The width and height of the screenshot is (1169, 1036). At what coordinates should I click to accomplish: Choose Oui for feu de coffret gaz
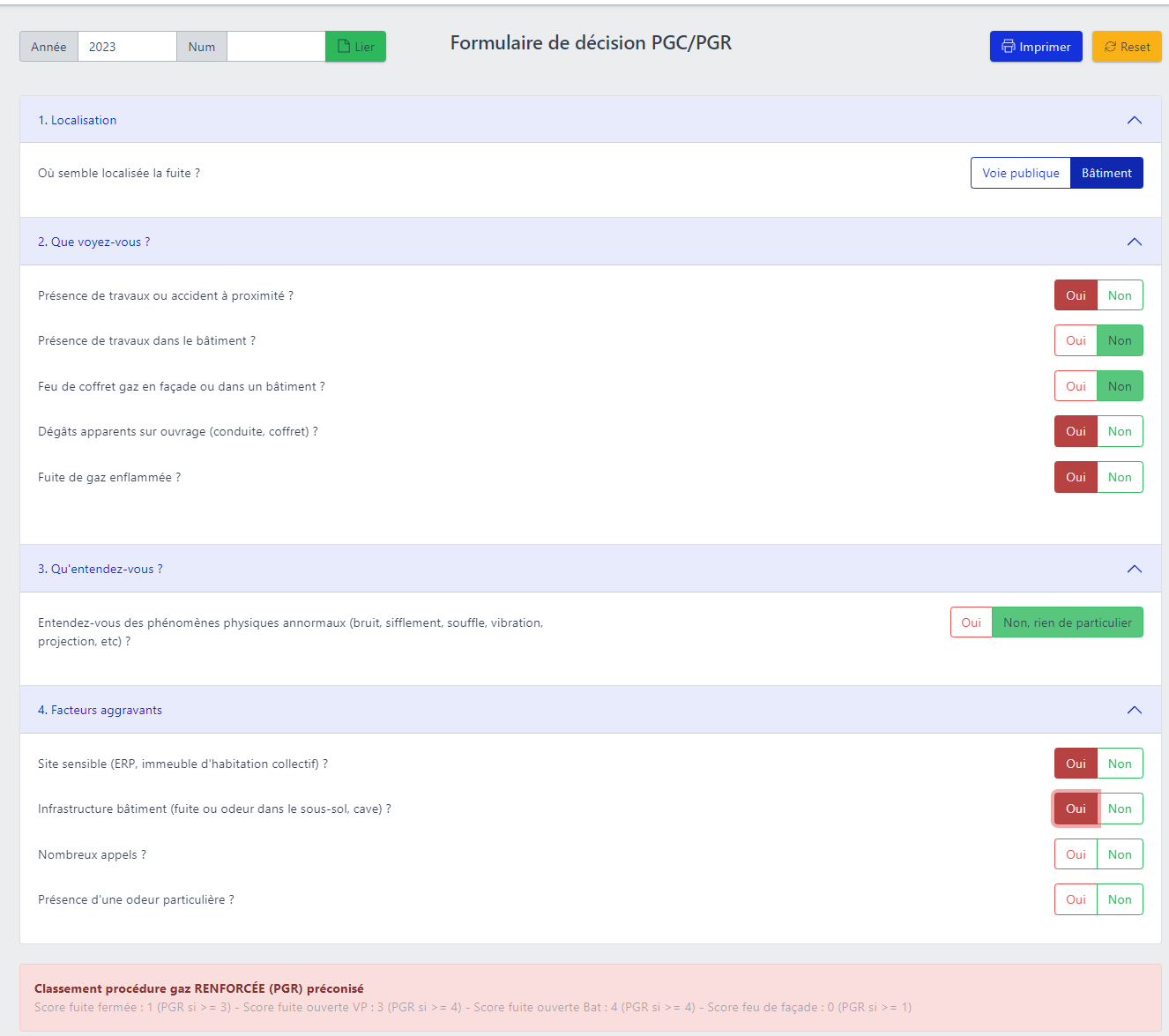pos(1076,386)
